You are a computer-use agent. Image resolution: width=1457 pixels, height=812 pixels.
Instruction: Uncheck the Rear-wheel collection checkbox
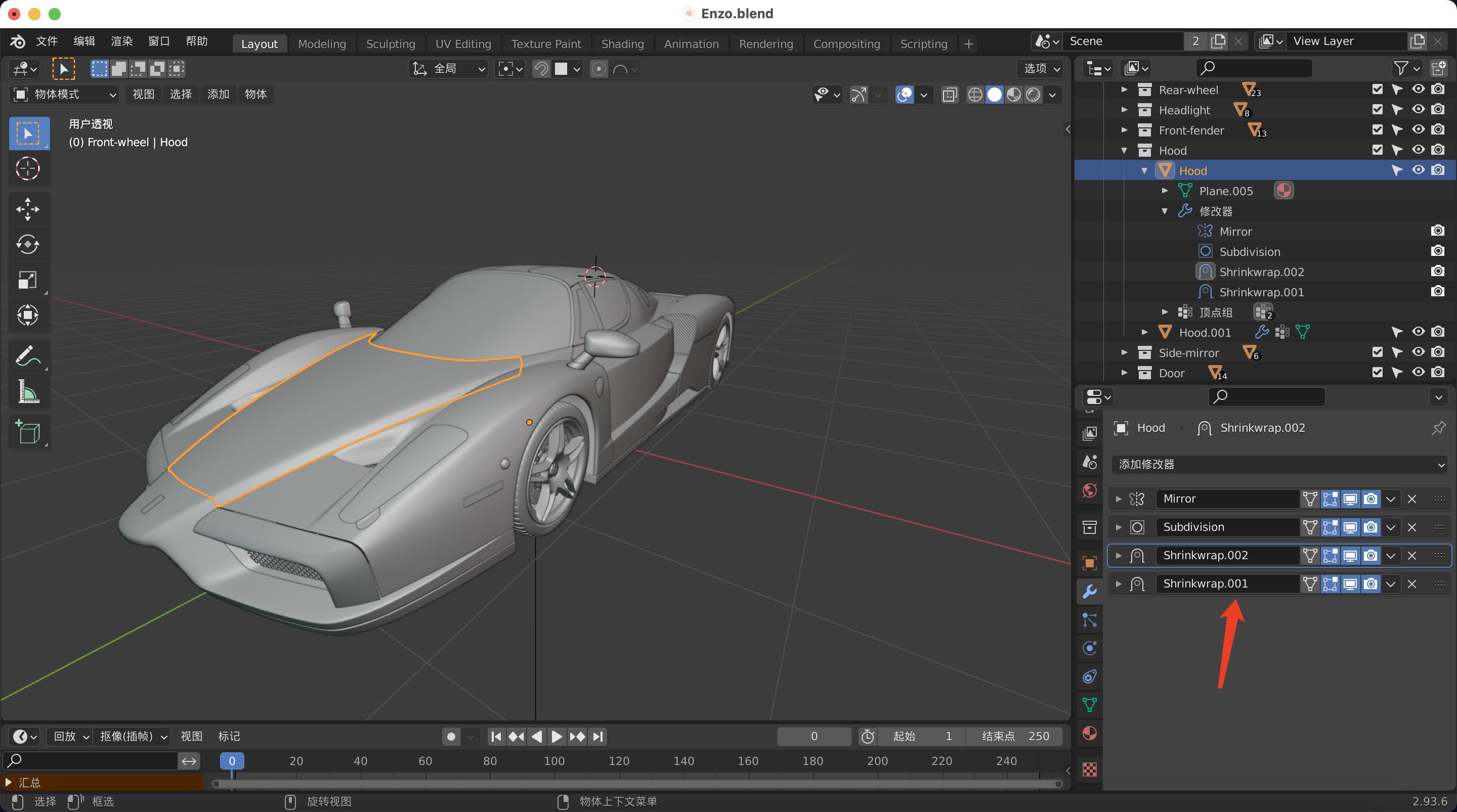click(1377, 89)
